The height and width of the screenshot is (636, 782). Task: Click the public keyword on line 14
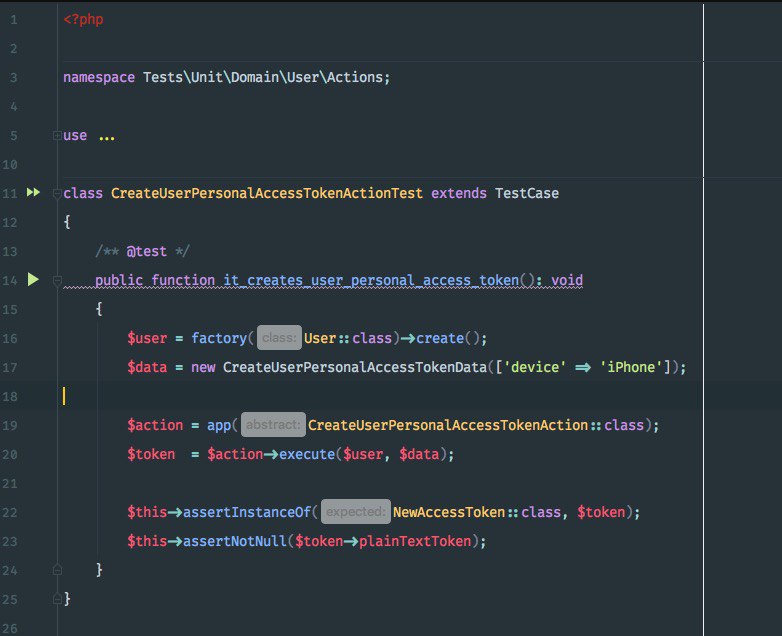[x=119, y=280]
